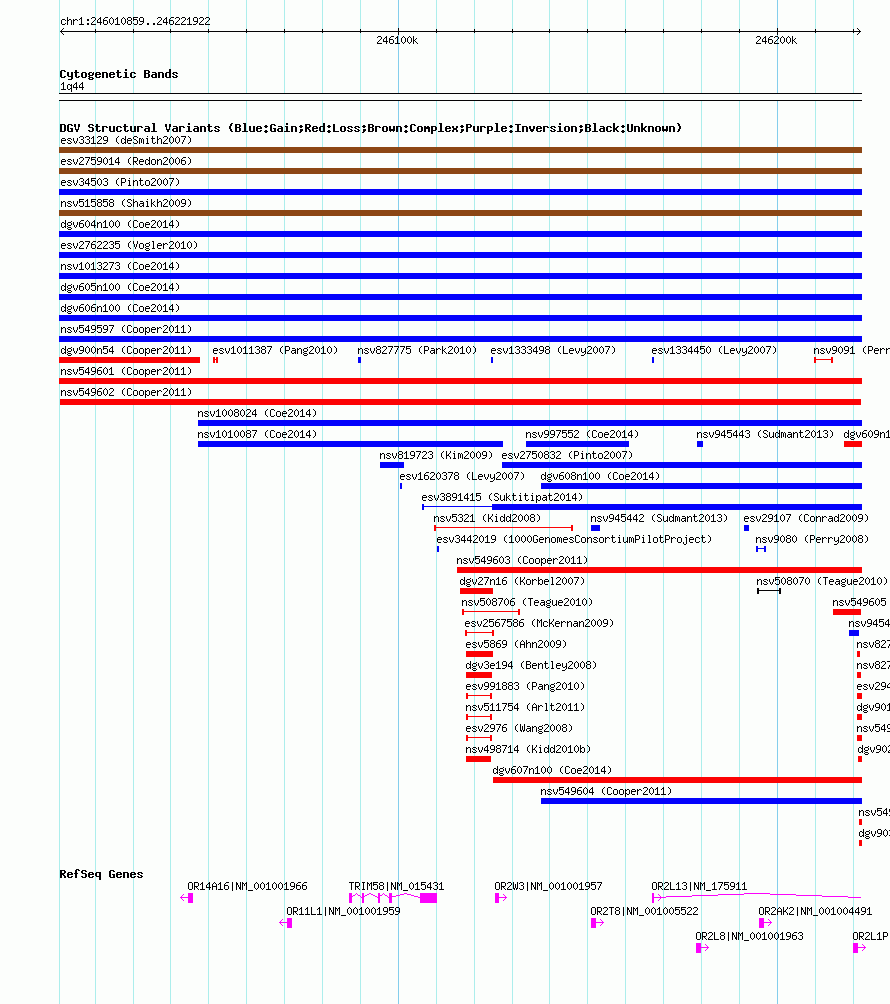Click the 1q44 cytogenetic band label
The height and width of the screenshot is (1004, 890).
click(72, 86)
